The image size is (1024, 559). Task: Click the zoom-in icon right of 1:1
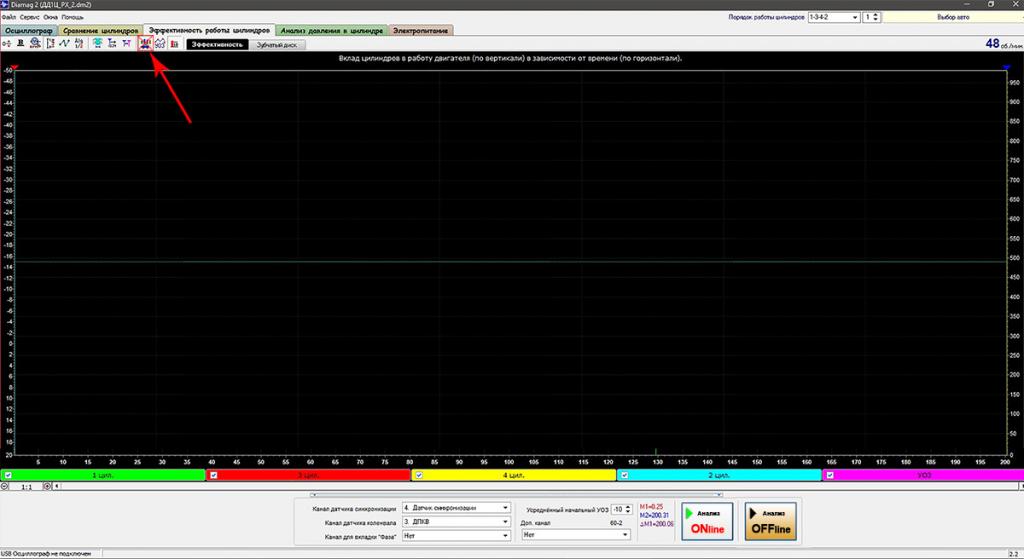(47, 487)
